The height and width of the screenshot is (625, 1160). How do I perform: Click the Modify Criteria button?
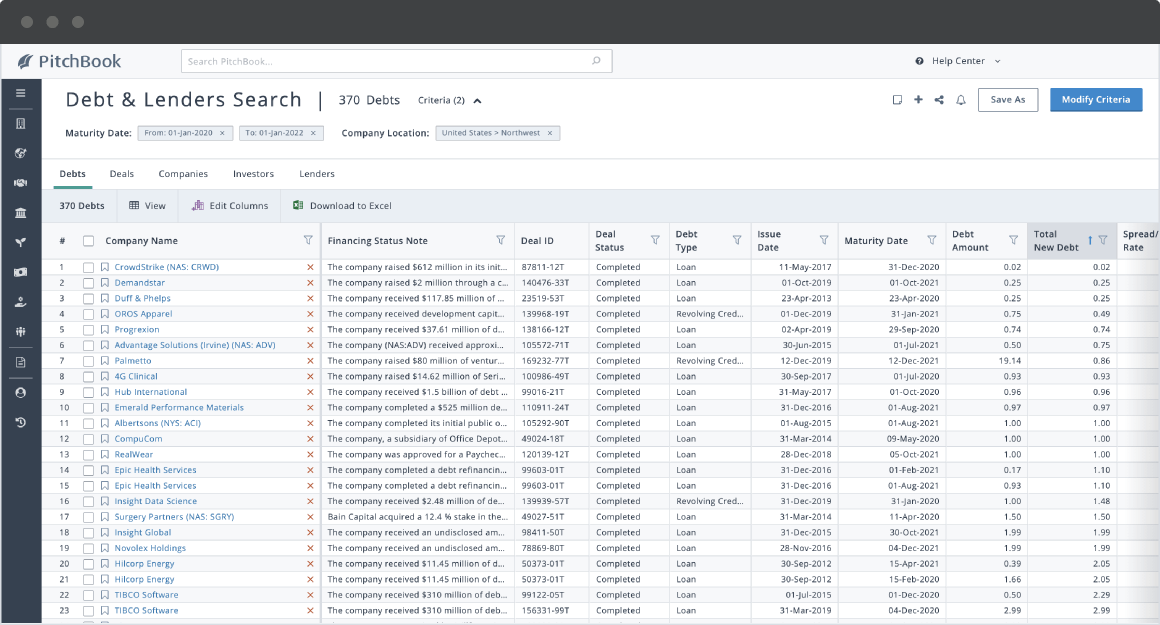click(x=1096, y=100)
